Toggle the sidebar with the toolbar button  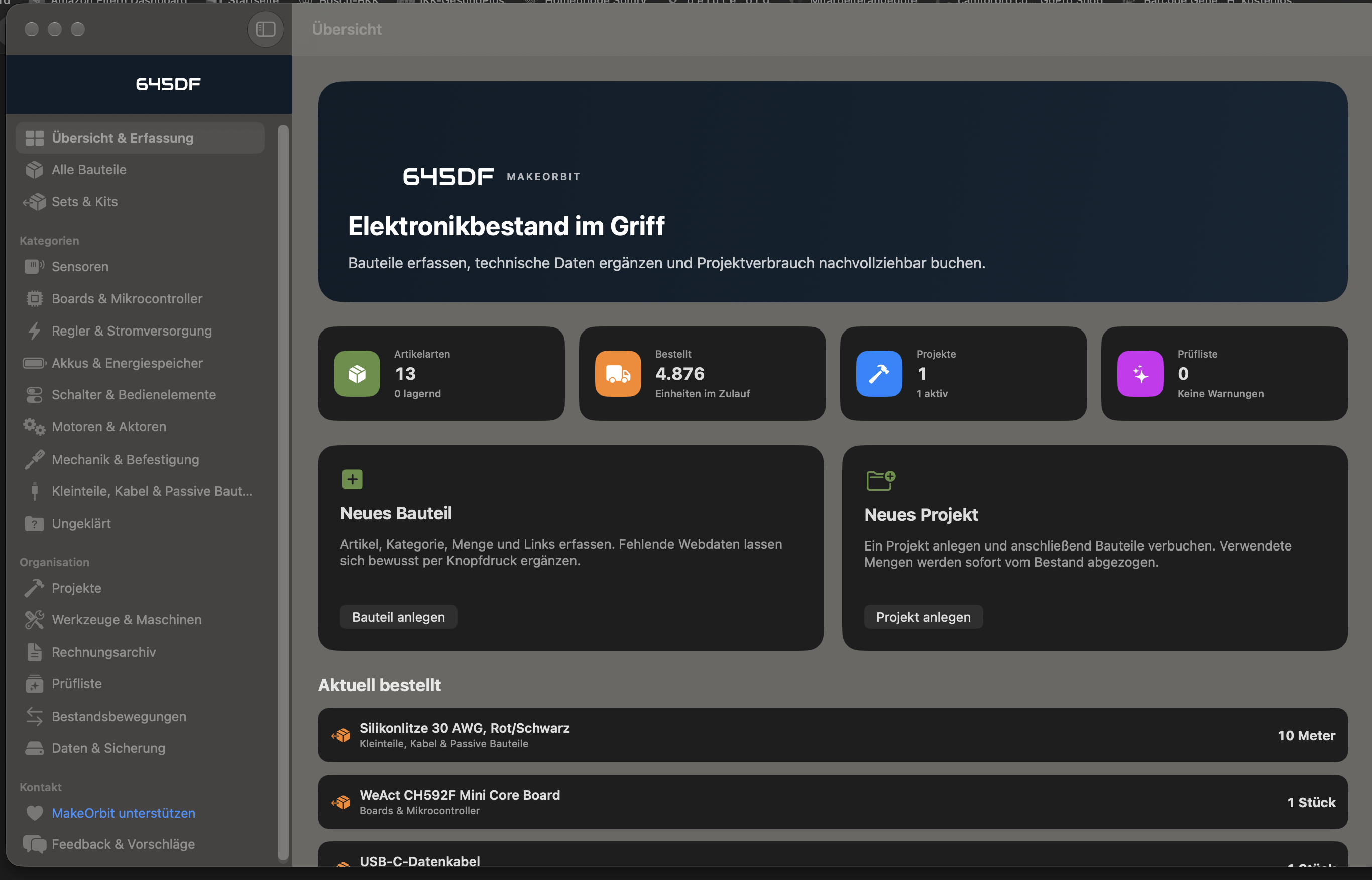pyautogui.click(x=265, y=29)
